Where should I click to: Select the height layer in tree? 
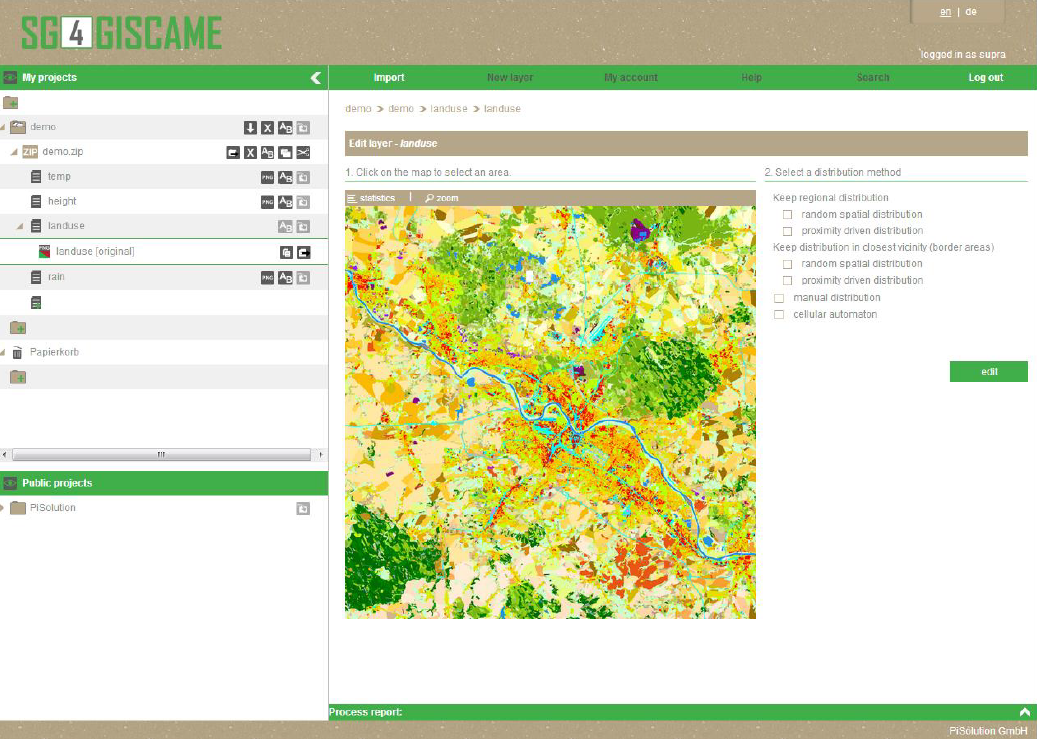62,201
